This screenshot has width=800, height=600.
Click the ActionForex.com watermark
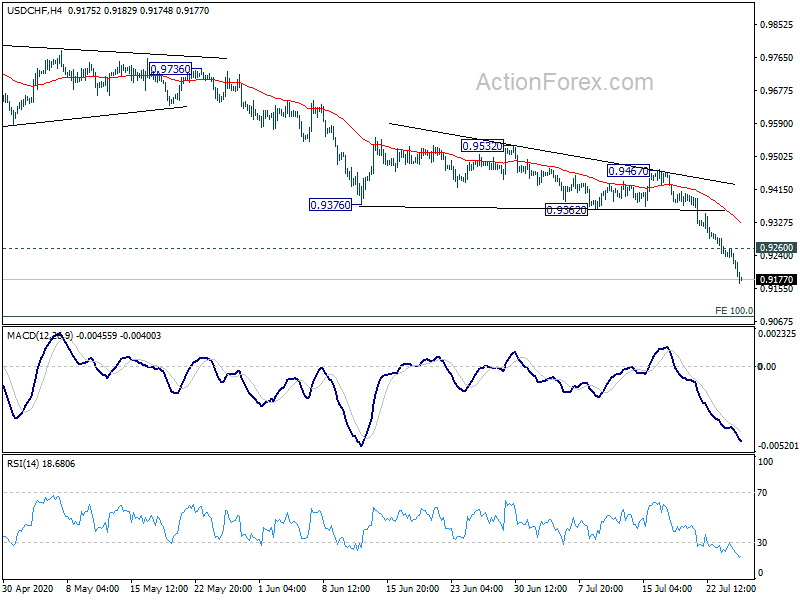click(564, 82)
